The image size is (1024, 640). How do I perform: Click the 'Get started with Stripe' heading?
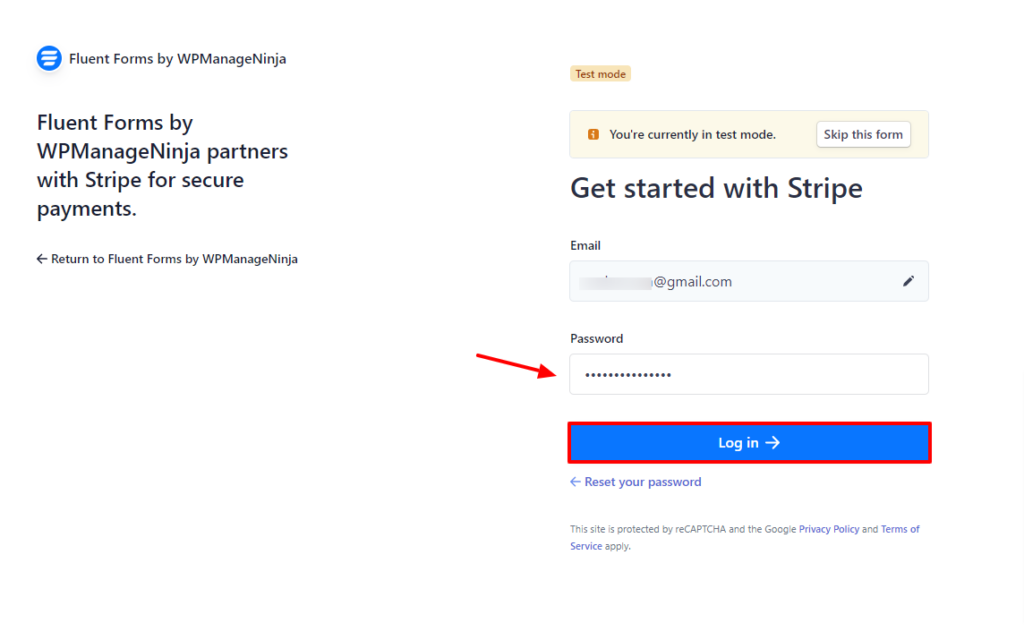pos(716,188)
